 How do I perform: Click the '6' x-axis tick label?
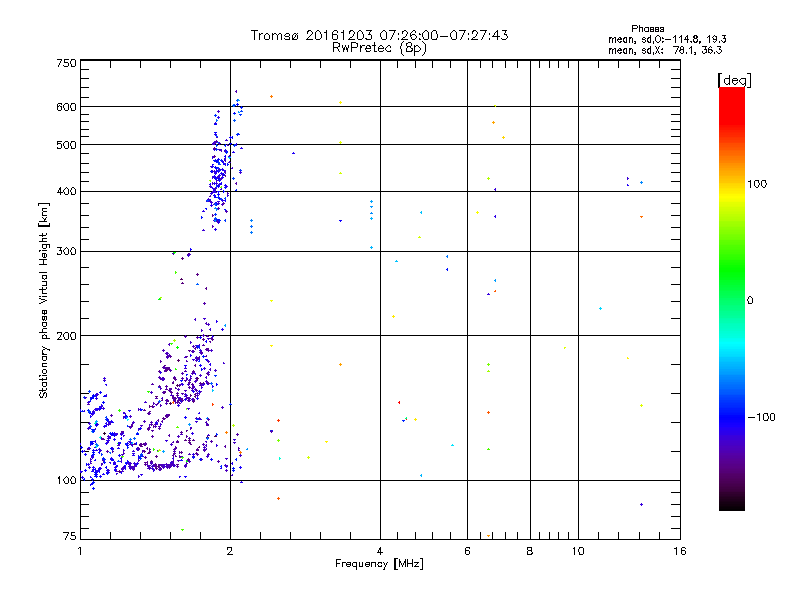467,551
